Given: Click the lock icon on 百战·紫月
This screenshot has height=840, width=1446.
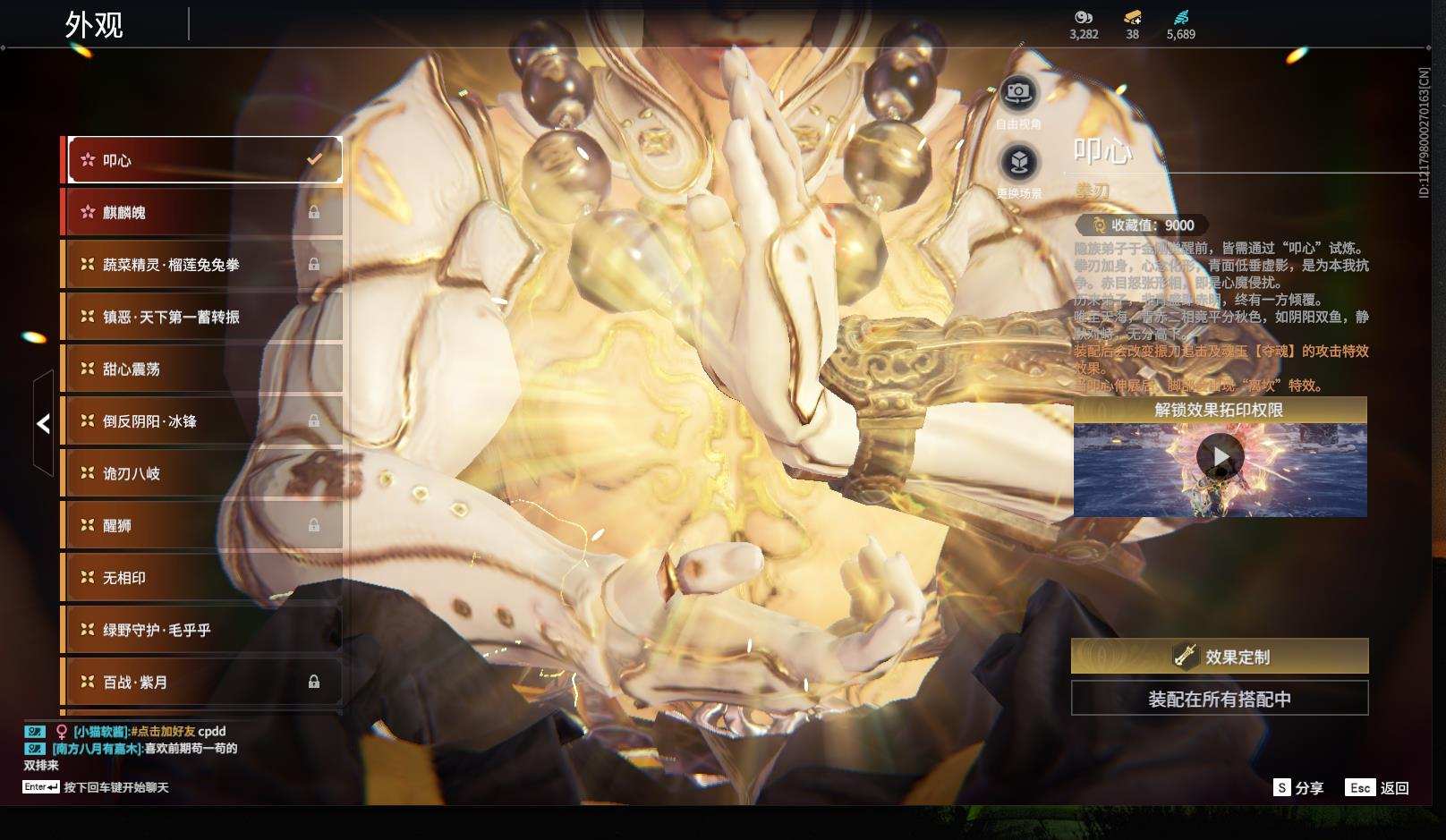Looking at the screenshot, I should click(314, 682).
